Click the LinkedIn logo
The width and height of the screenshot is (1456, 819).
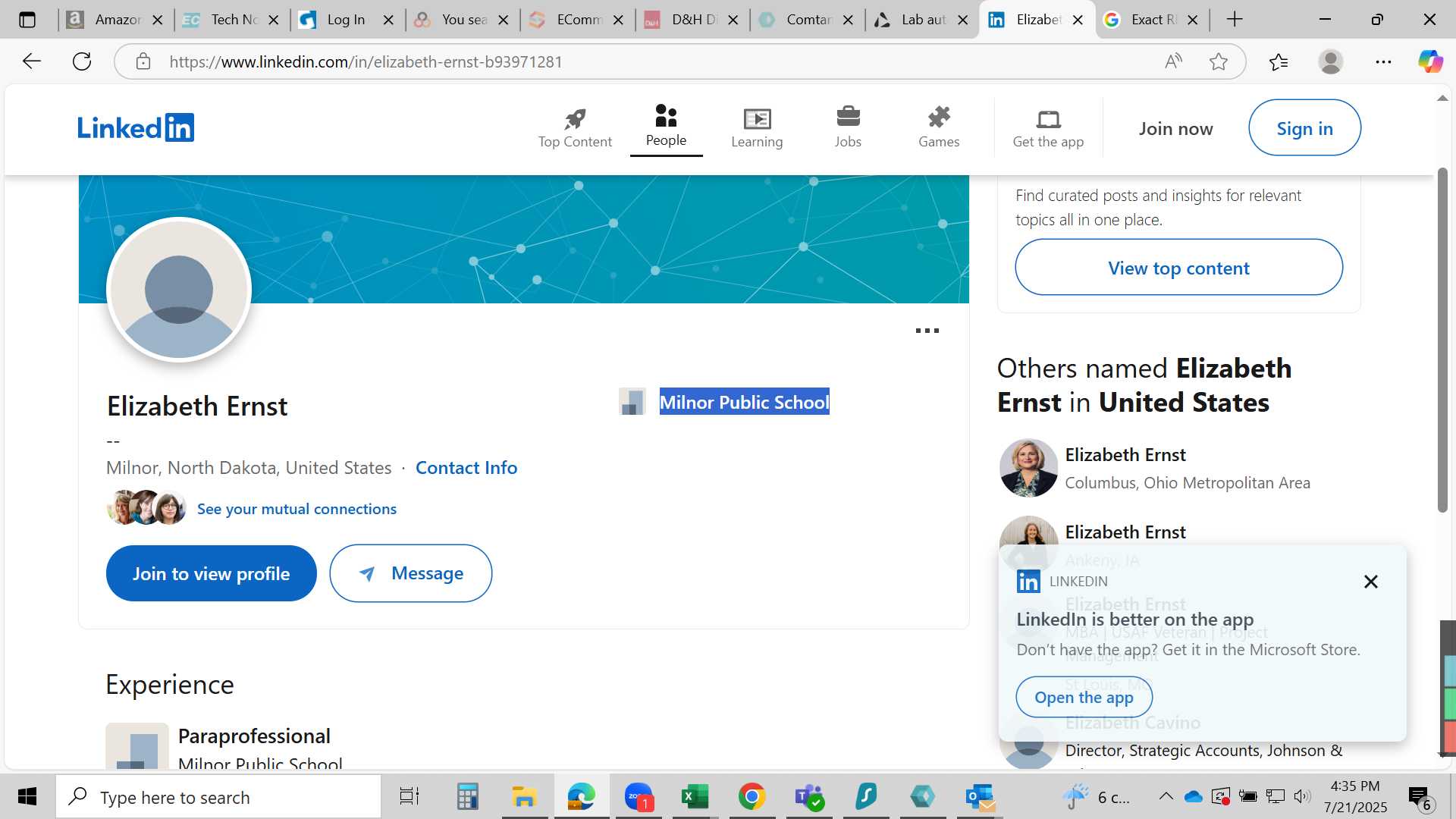pos(136,127)
